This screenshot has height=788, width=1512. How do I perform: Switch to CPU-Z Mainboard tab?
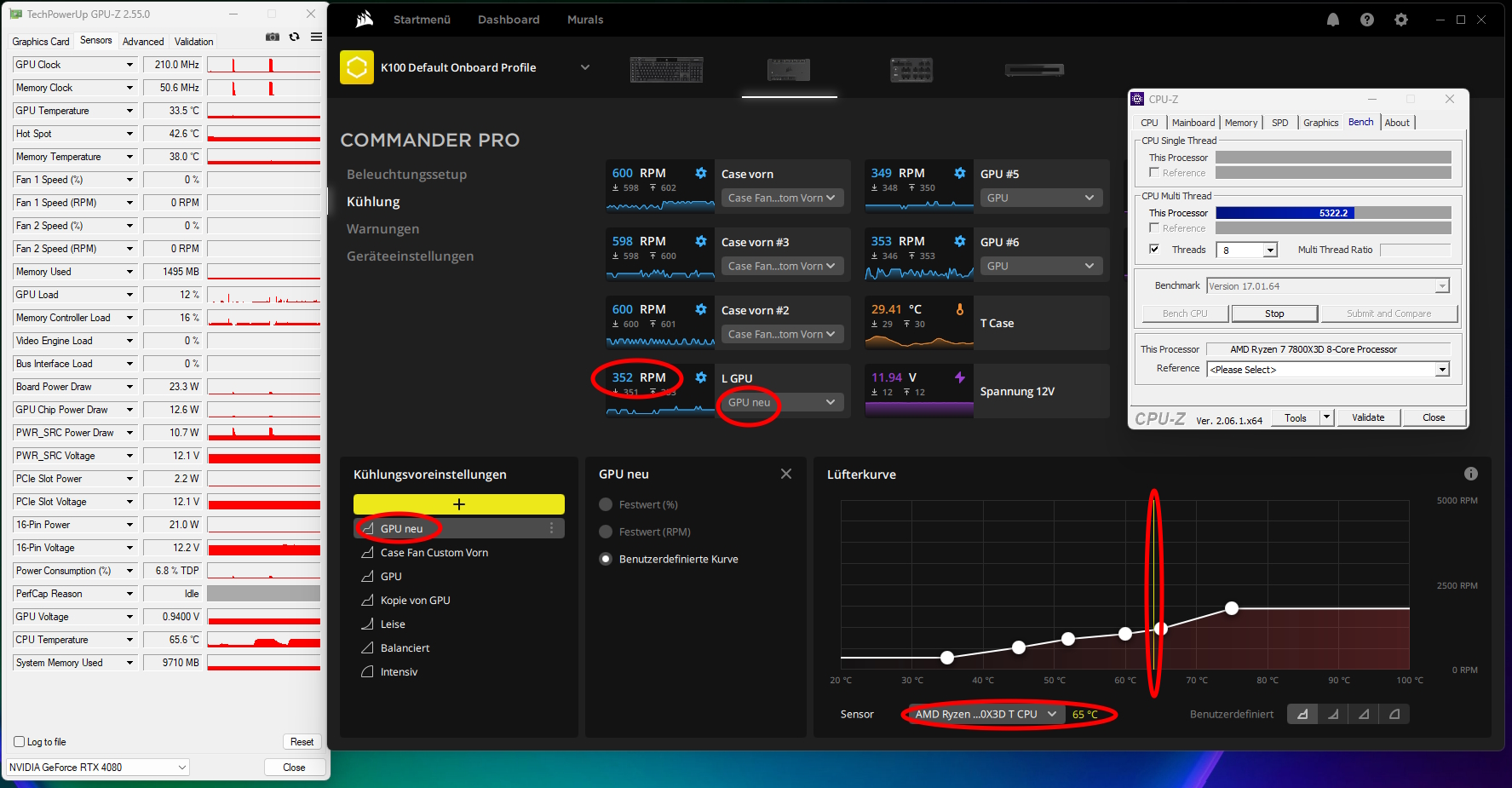tap(1193, 123)
